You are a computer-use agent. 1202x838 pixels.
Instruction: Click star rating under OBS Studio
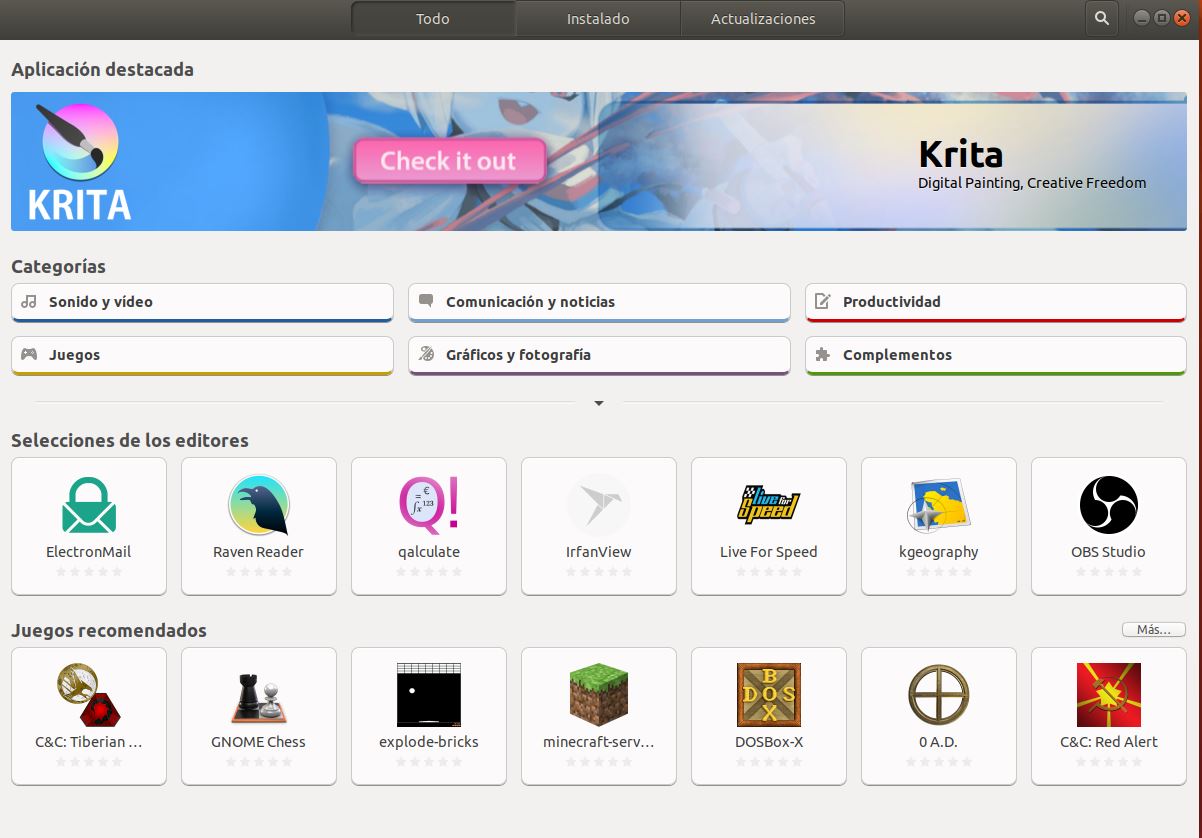coord(1109,572)
